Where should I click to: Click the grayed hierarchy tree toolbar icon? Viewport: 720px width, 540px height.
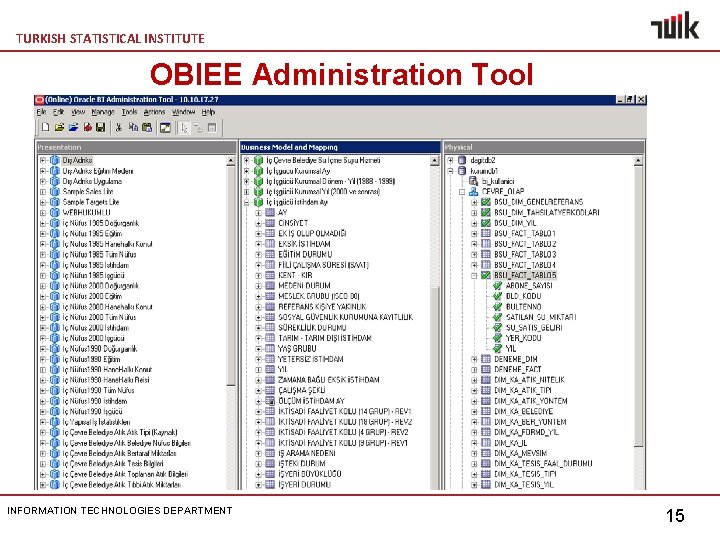(198, 128)
